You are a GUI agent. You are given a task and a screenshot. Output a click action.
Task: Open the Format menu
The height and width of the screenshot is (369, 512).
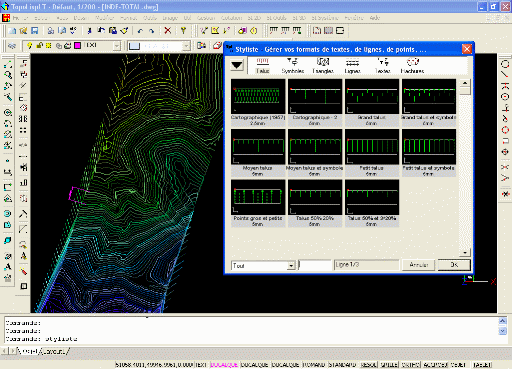click(x=128, y=18)
